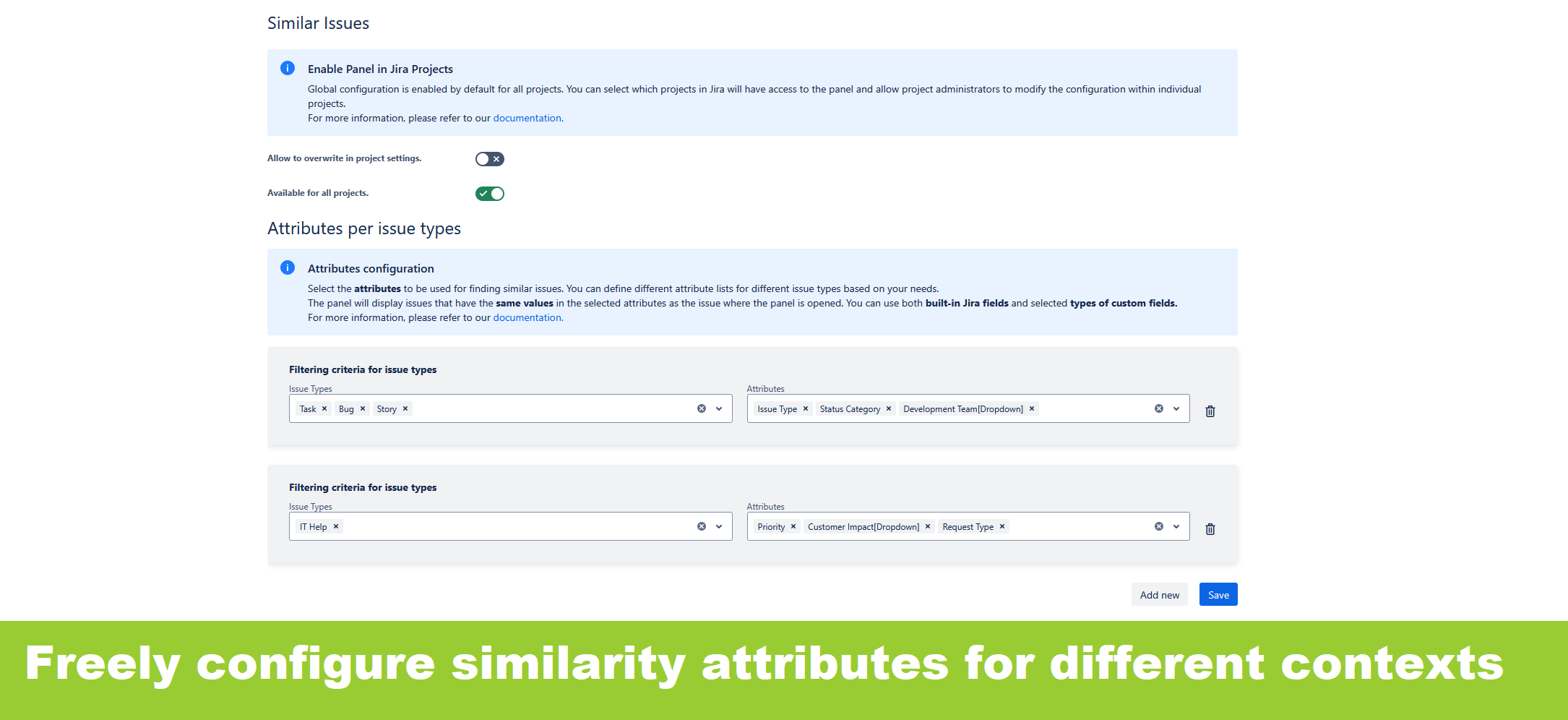This screenshot has height=720, width=1568.
Task: Remove the Status Category attribute tag
Action: 889,408
